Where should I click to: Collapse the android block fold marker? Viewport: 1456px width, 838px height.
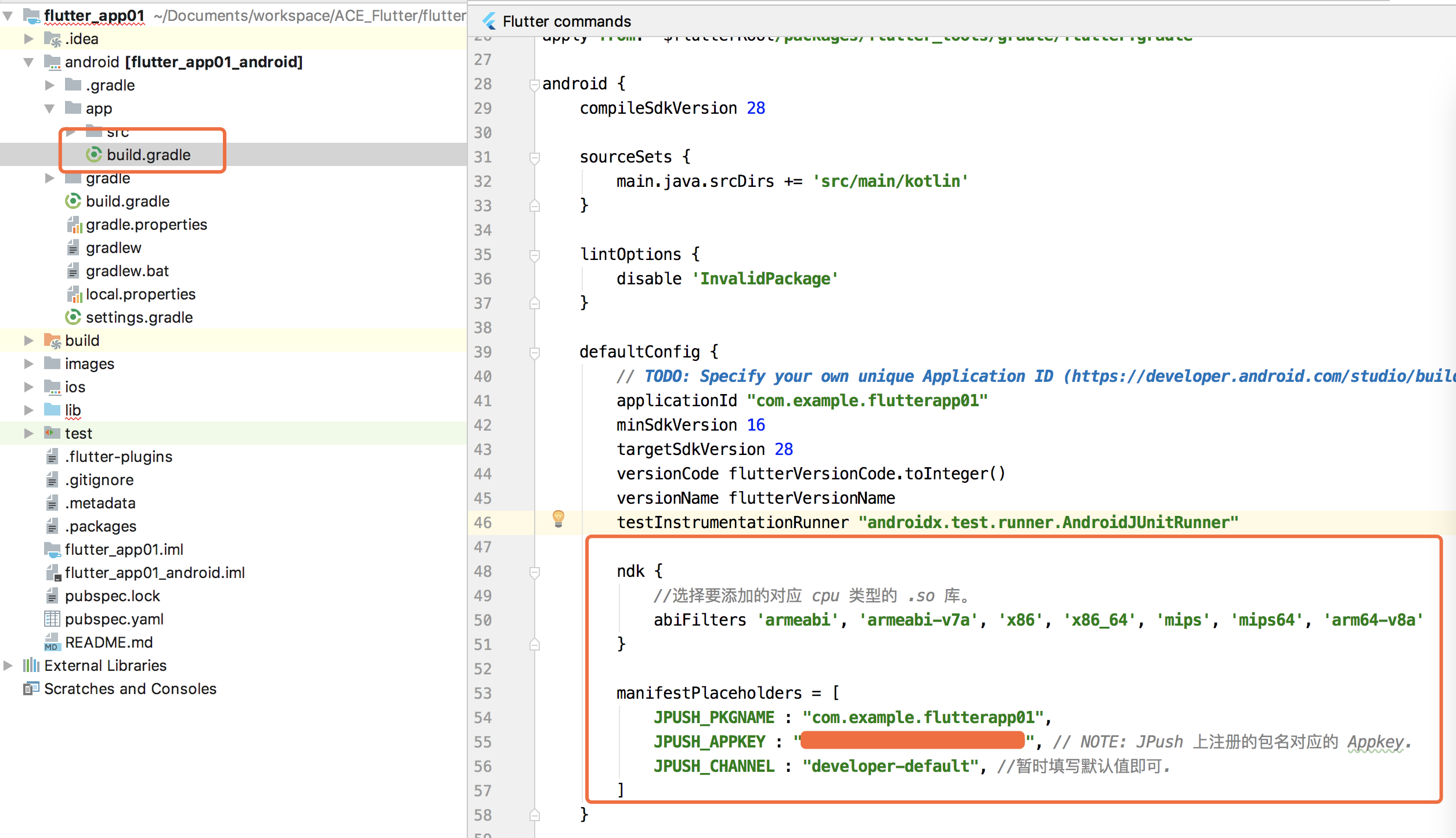534,85
